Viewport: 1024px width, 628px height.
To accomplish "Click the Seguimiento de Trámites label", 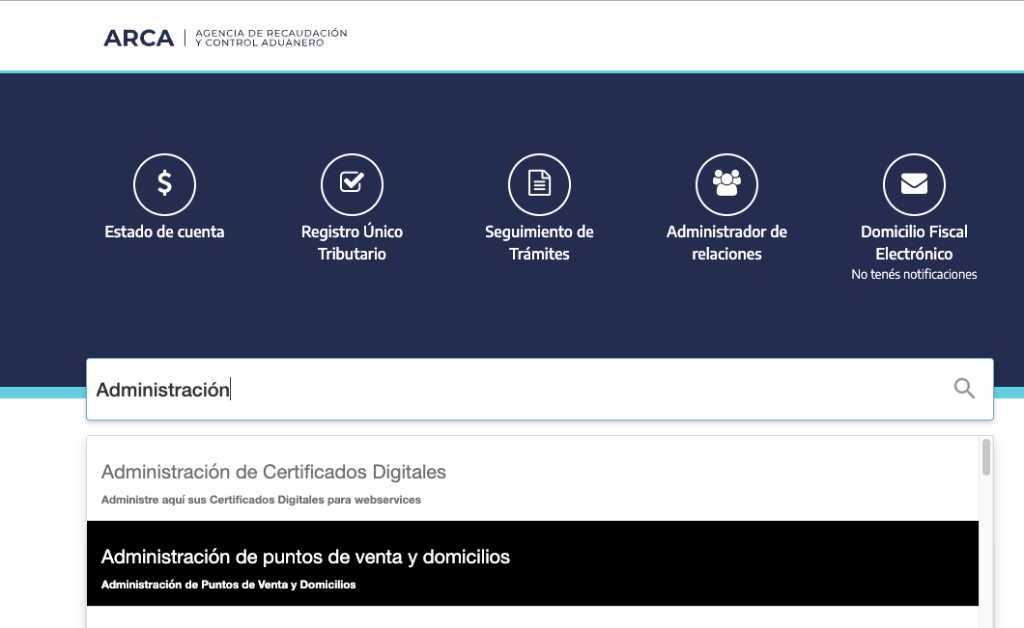I will pos(539,243).
